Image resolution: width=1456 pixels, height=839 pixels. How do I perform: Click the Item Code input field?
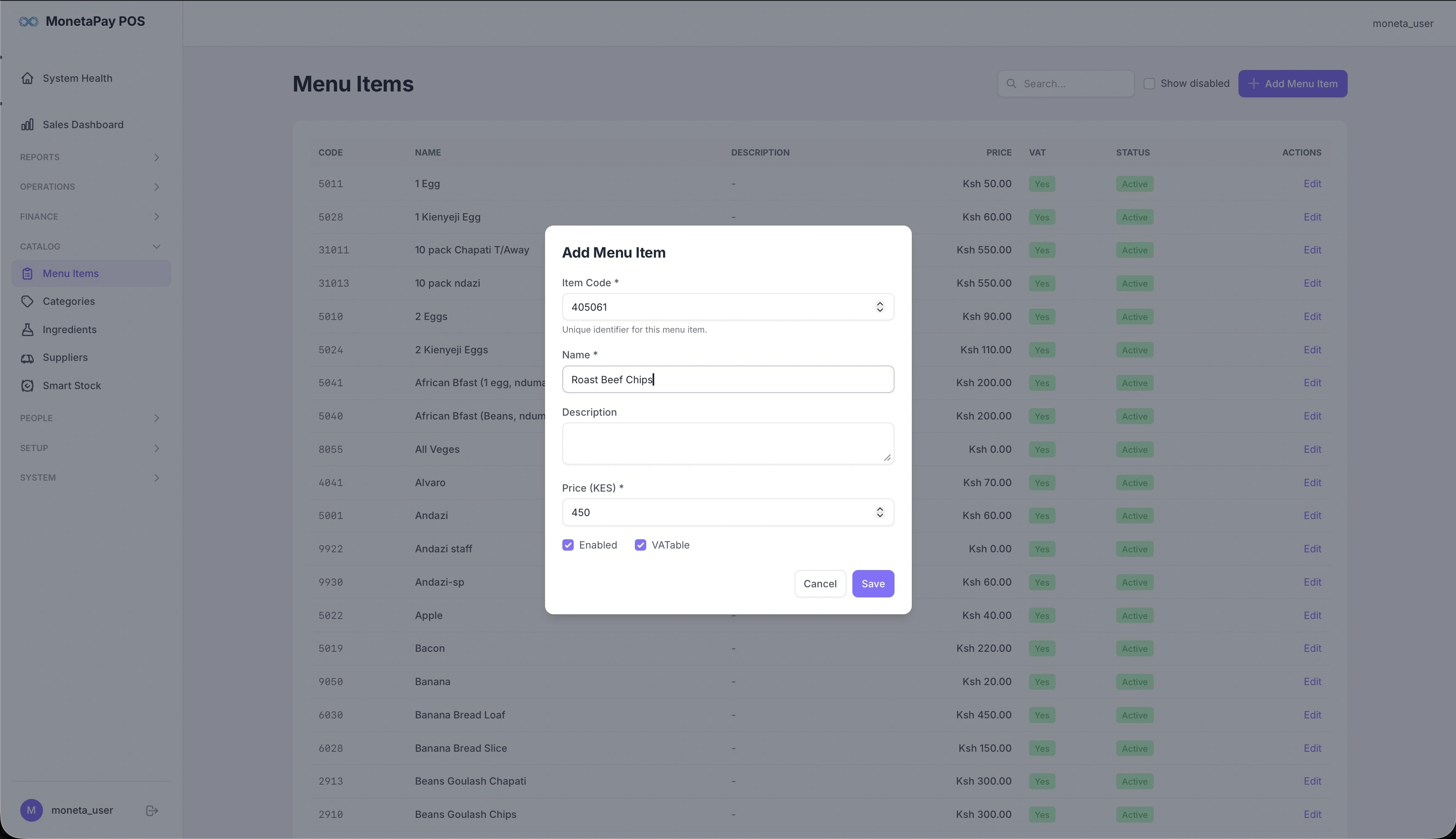click(x=728, y=307)
